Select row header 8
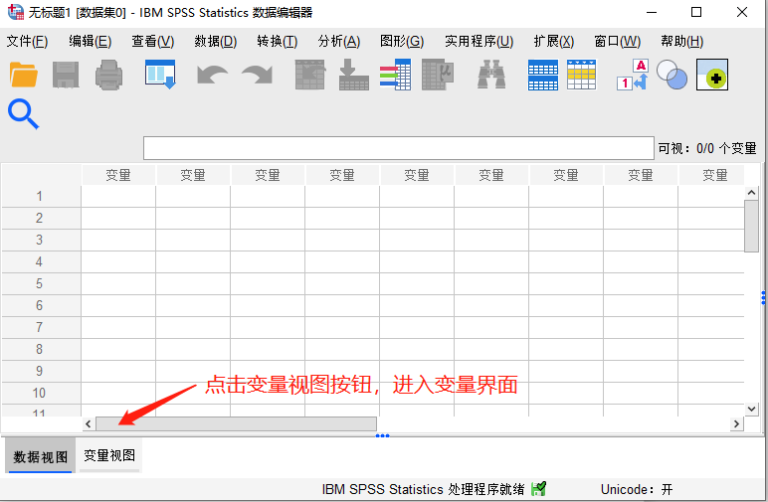 pyautogui.click(x=40, y=349)
